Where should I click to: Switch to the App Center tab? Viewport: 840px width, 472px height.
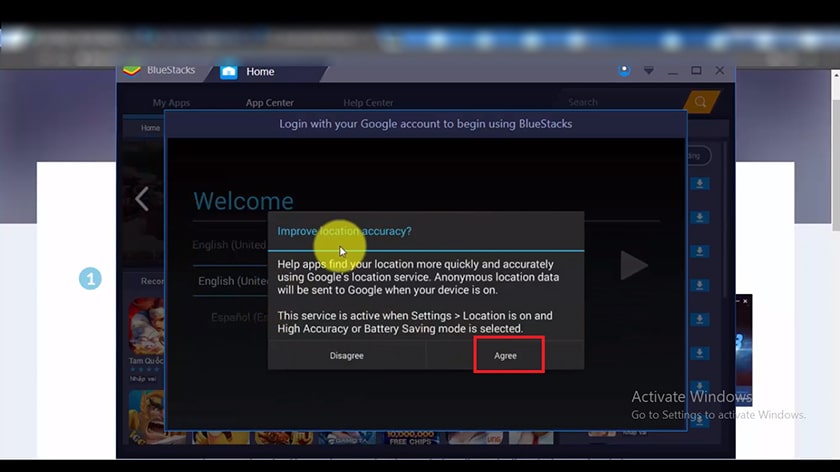click(x=270, y=103)
